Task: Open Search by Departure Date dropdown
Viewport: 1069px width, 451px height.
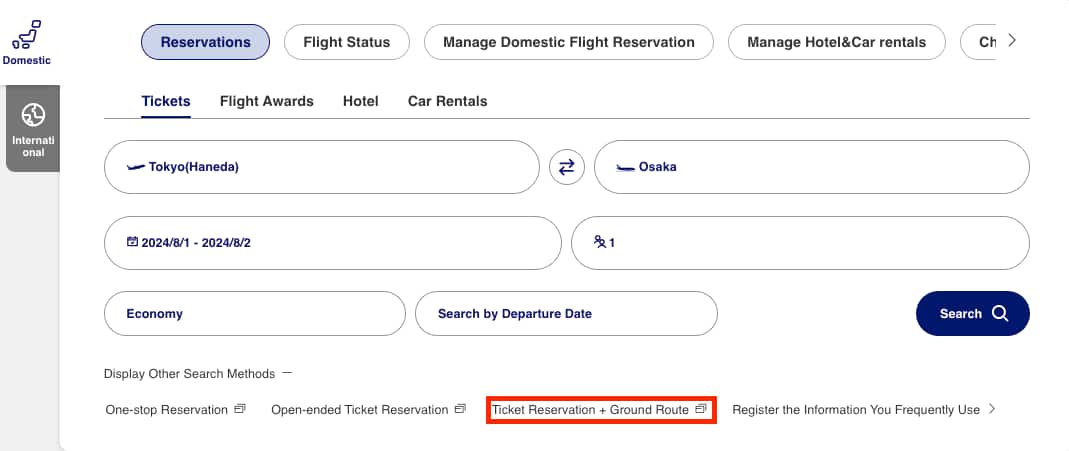Action: point(566,314)
